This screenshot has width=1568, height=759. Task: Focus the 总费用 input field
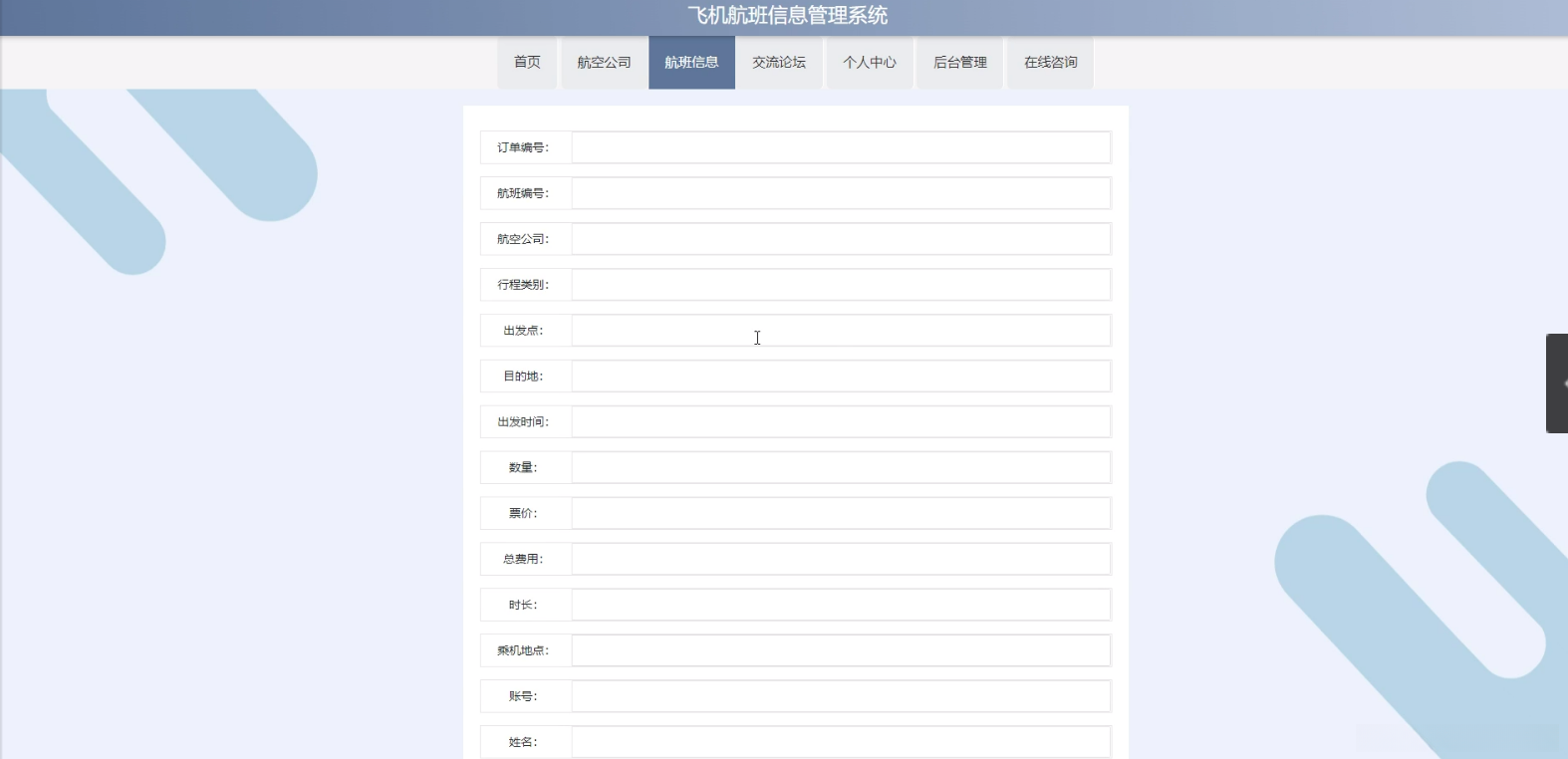[841, 560]
